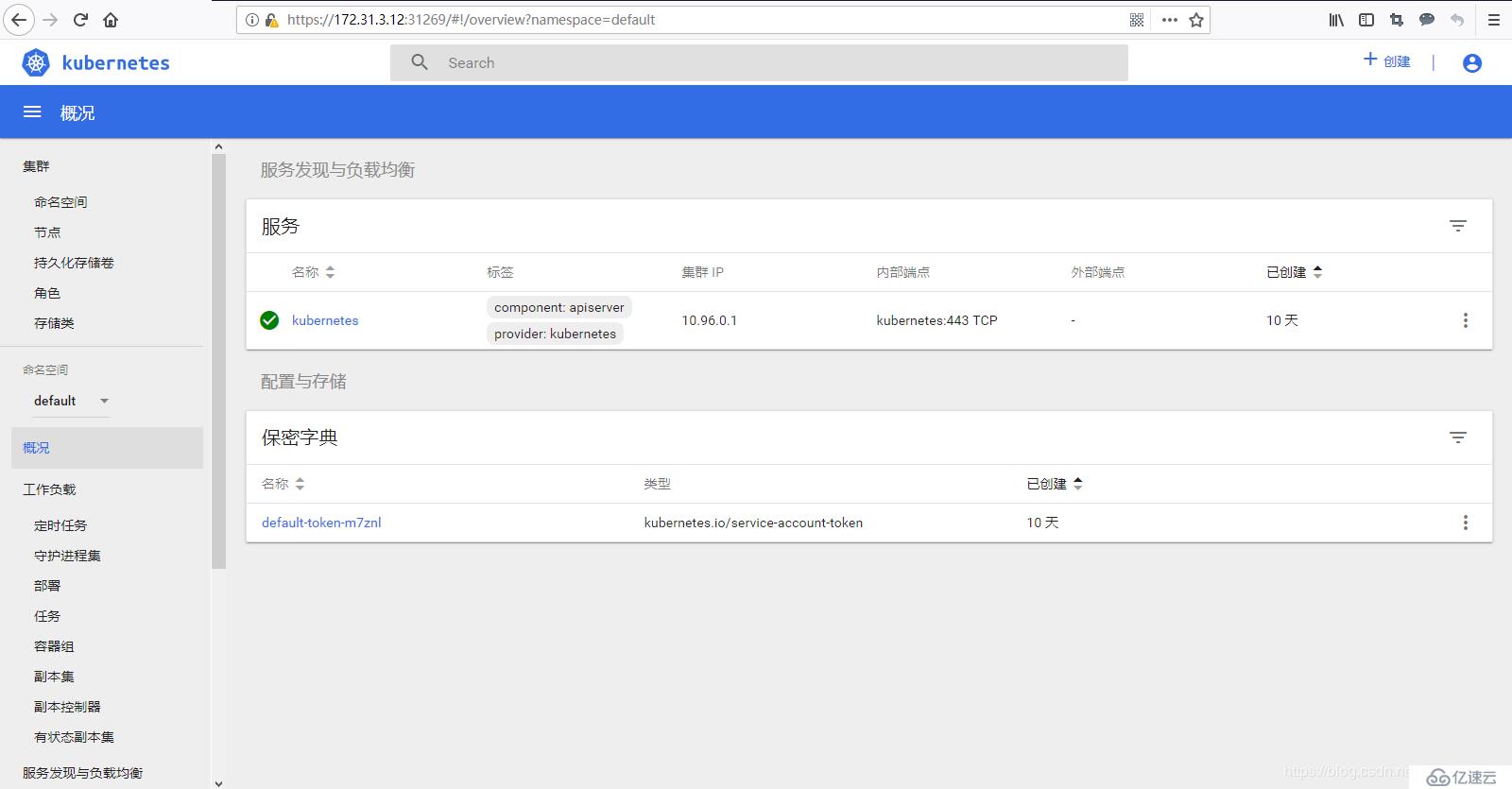This screenshot has height=789, width=1512.
Task: Click the 创建 button
Action: [1386, 60]
